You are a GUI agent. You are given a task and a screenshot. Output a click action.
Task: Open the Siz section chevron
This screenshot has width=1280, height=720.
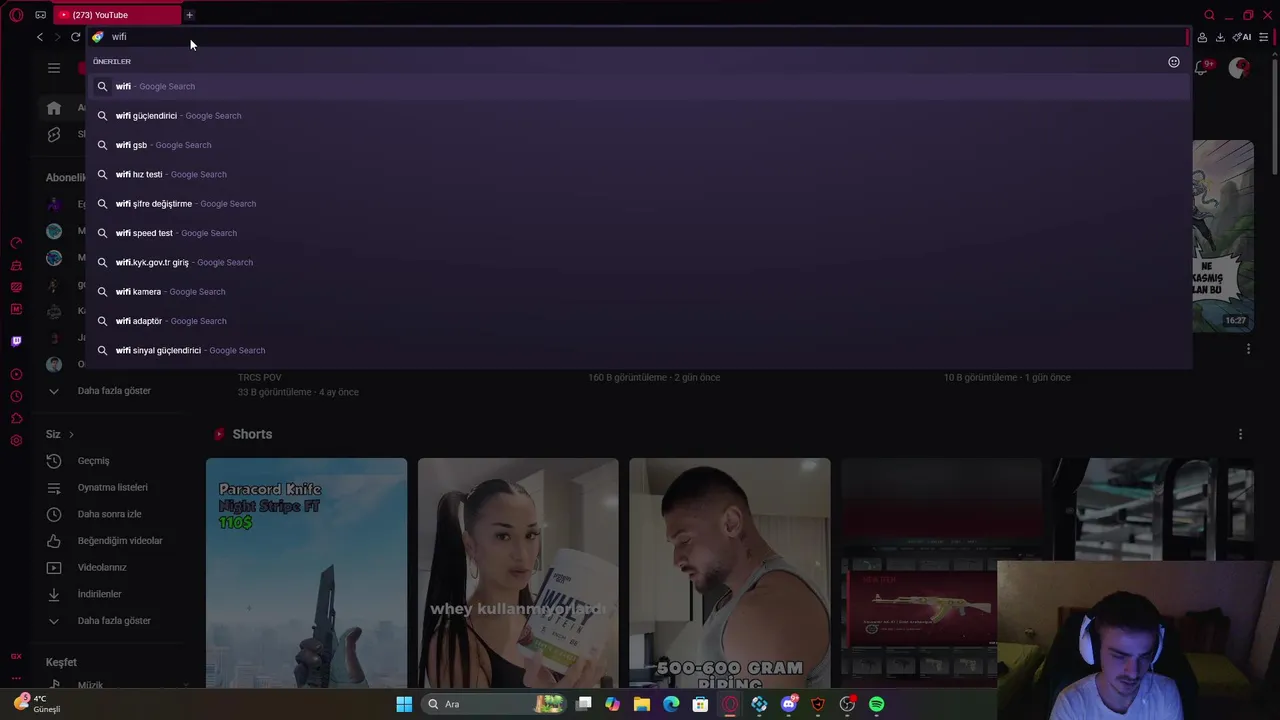pyautogui.click(x=71, y=434)
